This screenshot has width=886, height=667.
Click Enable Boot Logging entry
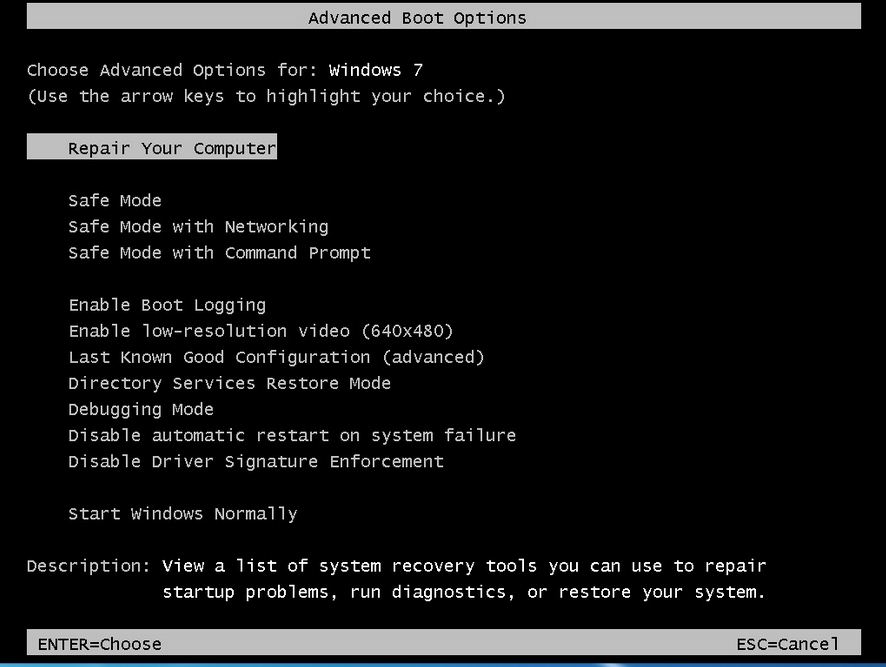pyautogui.click(x=167, y=305)
